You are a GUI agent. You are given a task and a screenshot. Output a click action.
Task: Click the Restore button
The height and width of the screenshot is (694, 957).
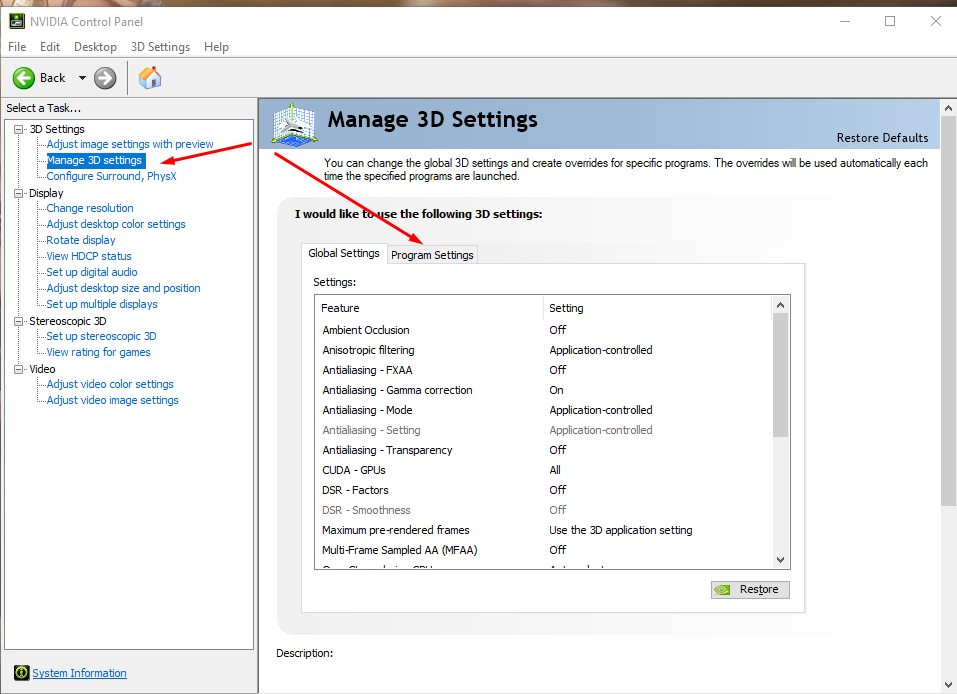pos(750,589)
